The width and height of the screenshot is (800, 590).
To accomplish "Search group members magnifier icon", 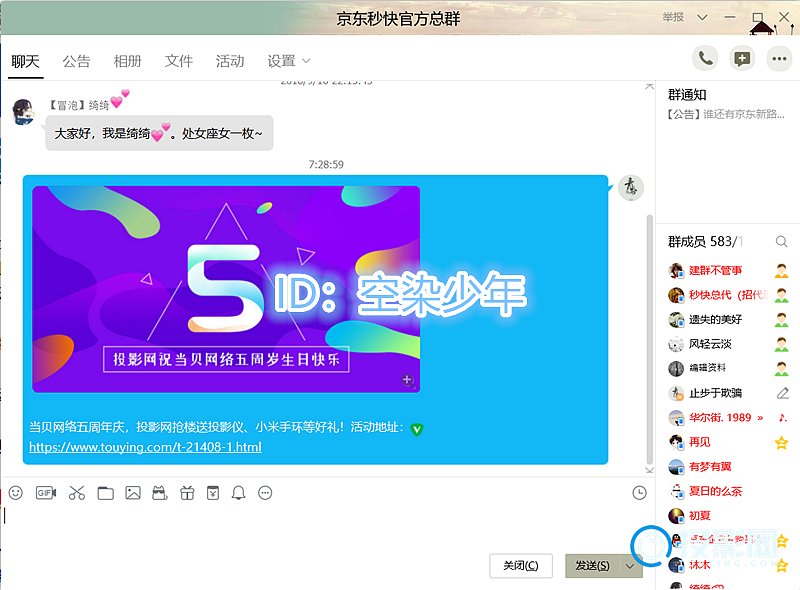I will pyautogui.click(x=781, y=241).
